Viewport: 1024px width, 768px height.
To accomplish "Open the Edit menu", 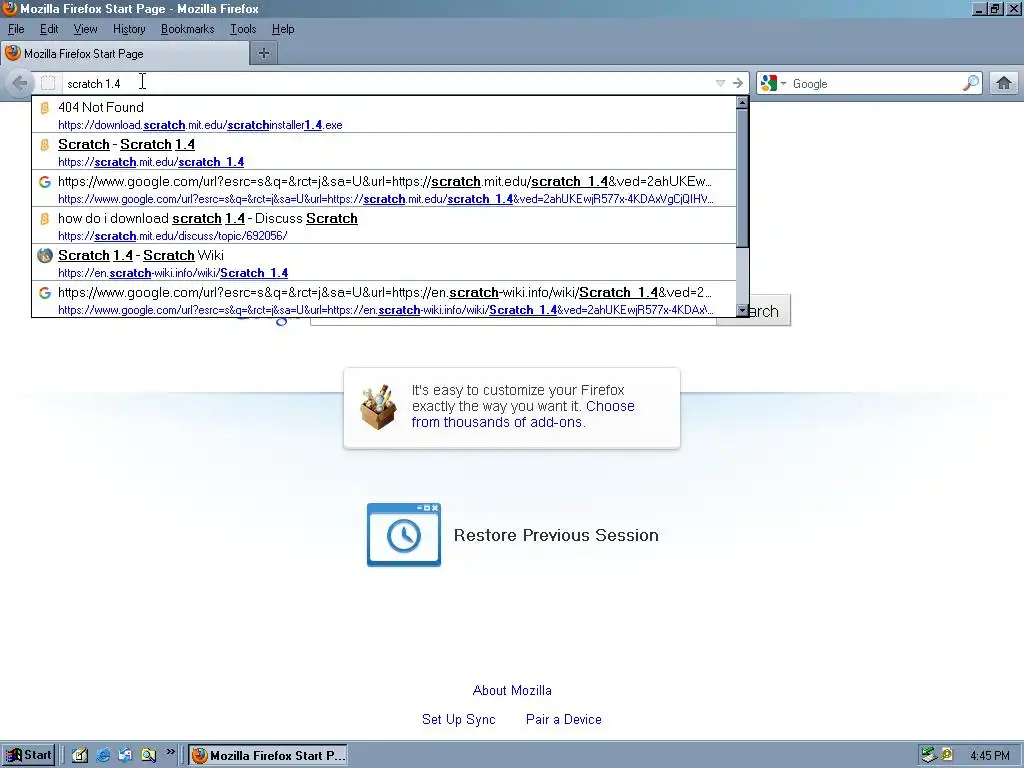I will pyautogui.click(x=49, y=29).
